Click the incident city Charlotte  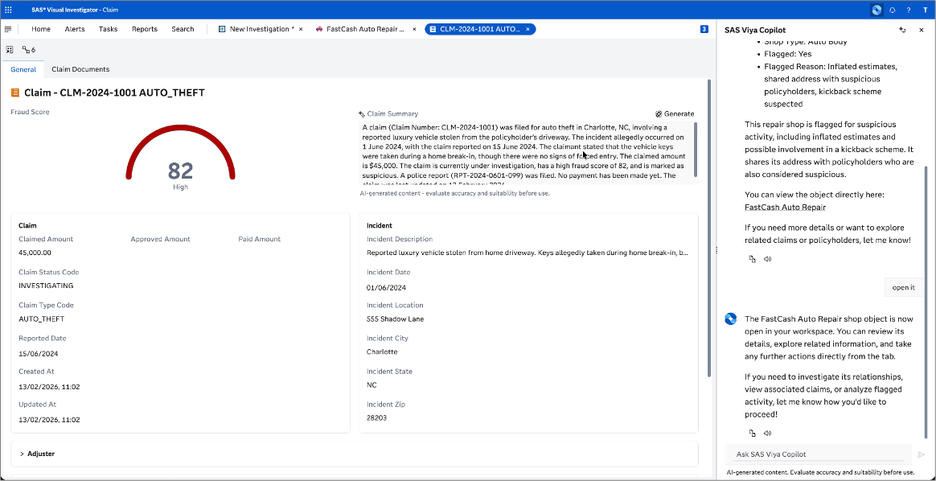[x=382, y=352]
